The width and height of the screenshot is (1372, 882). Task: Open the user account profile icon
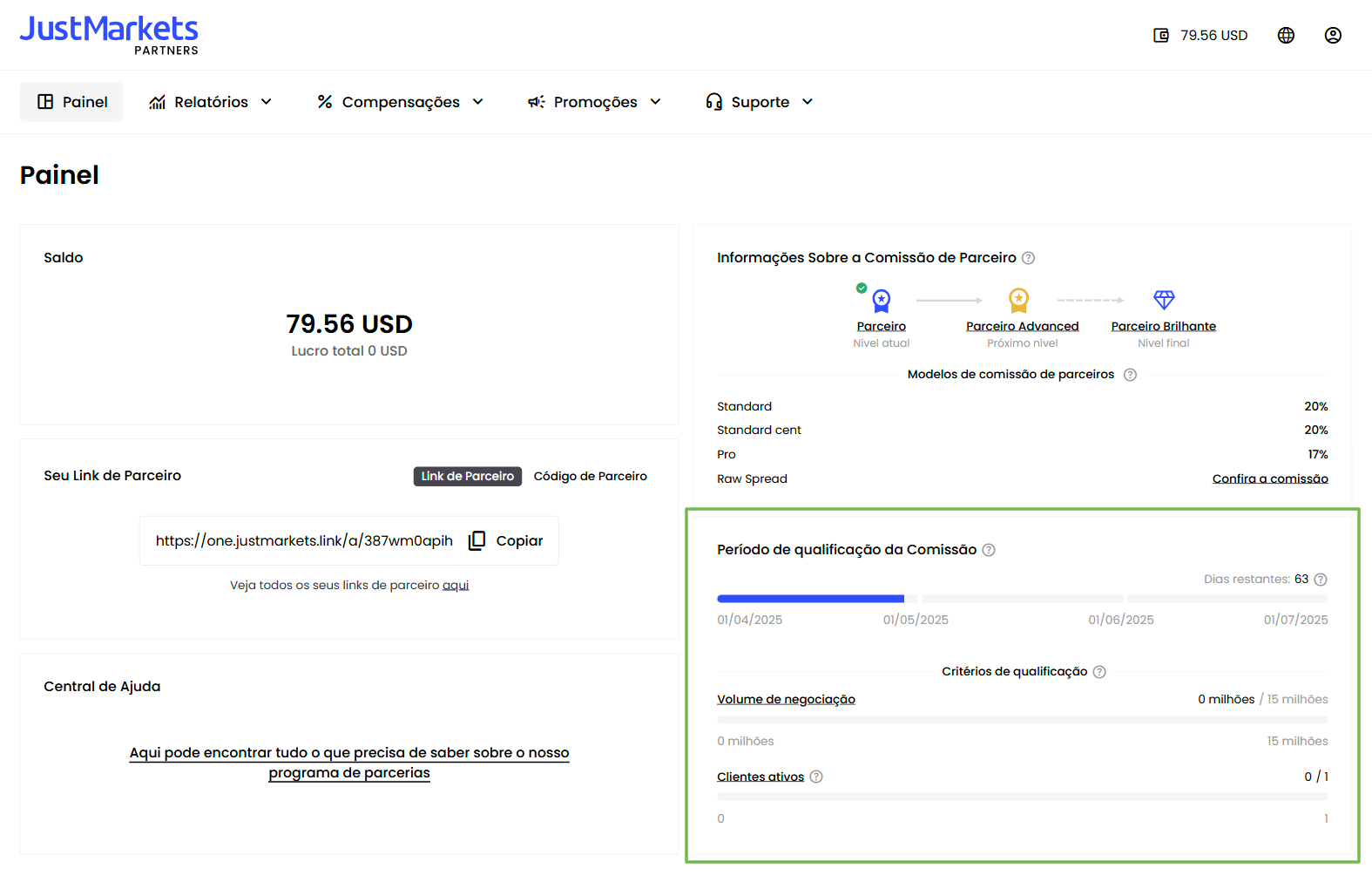click(x=1333, y=35)
